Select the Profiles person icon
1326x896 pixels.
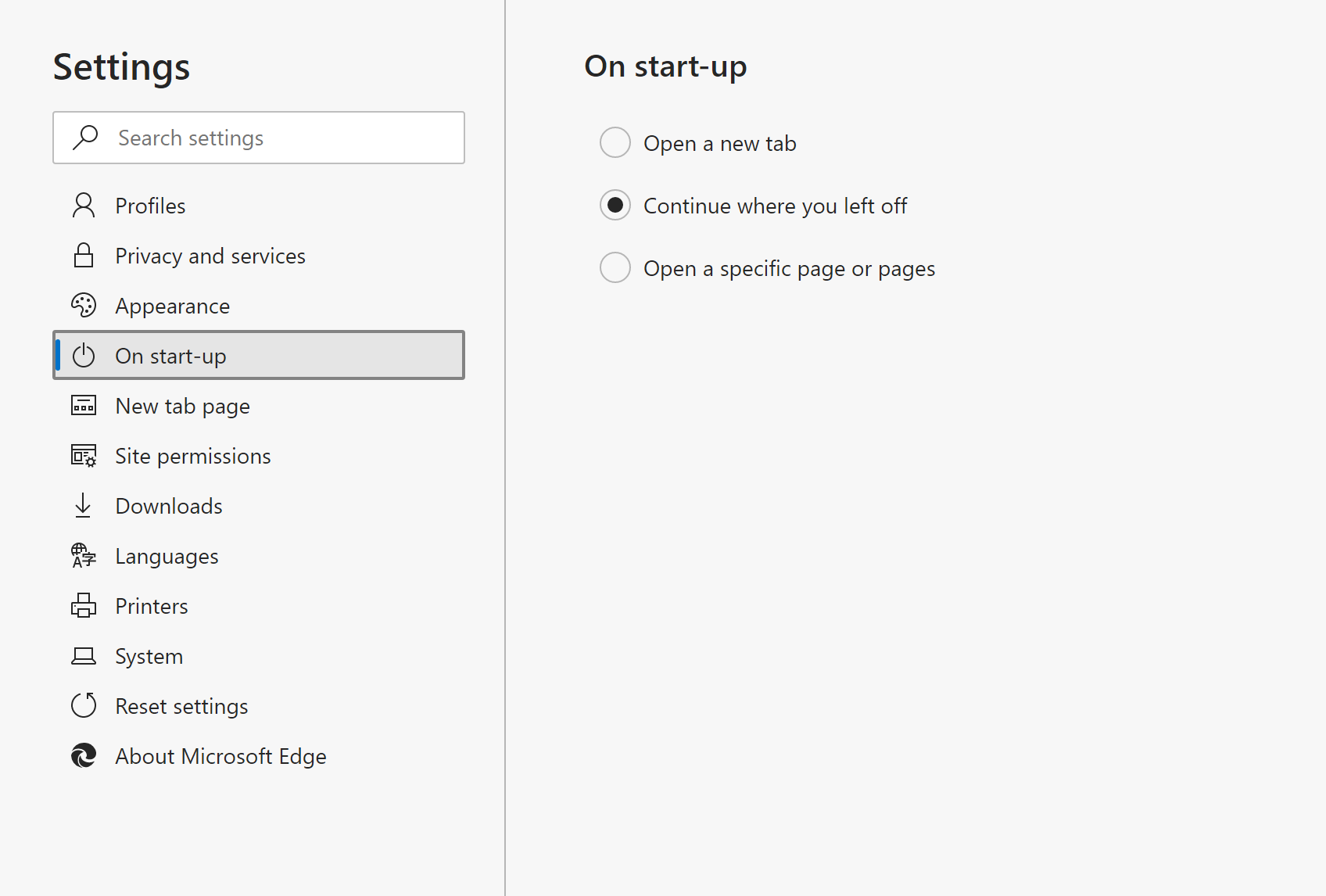pyautogui.click(x=83, y=205)
